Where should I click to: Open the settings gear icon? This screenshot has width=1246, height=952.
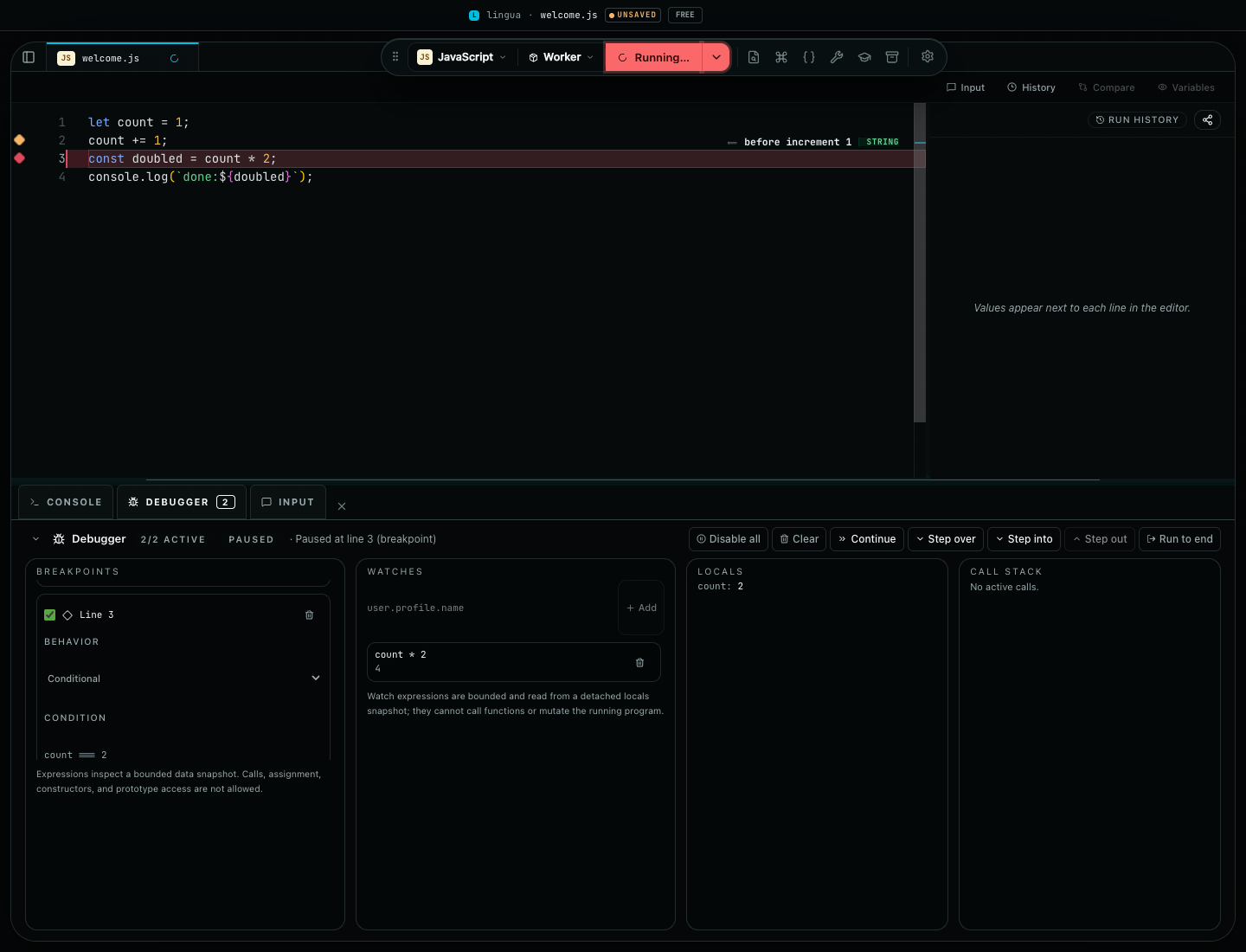[928, 57]
